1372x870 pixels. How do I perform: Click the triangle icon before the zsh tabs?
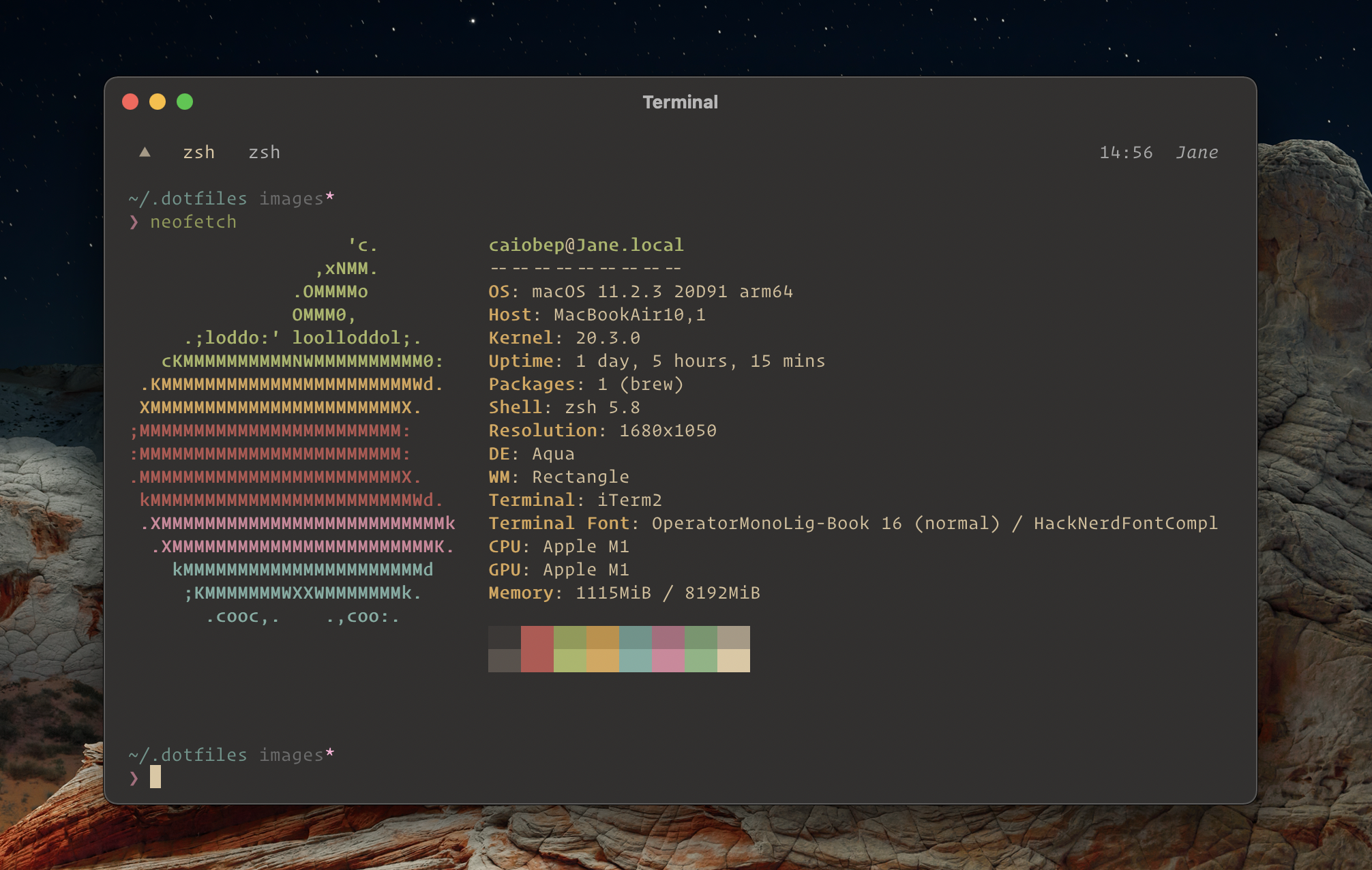[x=145, y=152]
